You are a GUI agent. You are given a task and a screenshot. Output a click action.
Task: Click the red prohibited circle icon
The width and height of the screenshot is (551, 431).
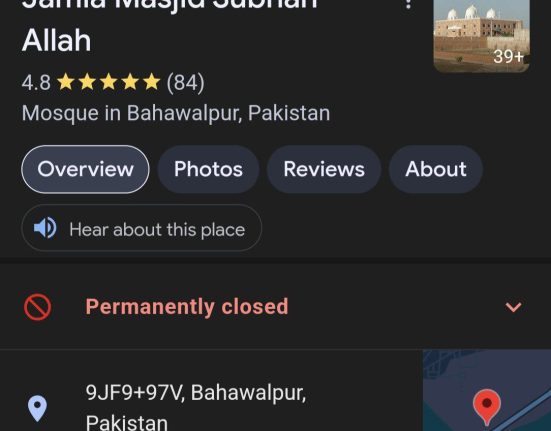pyautogui.click(x=38, y=307)
